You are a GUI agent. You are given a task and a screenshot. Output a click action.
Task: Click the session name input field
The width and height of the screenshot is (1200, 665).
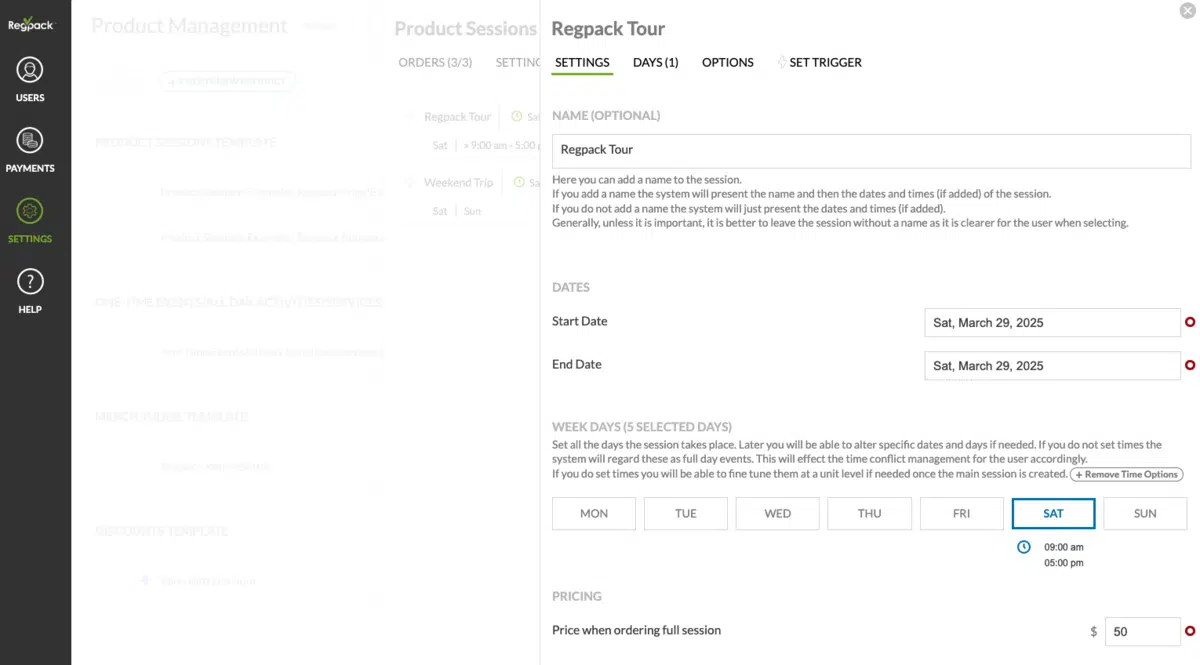click(x=870, y=150)
